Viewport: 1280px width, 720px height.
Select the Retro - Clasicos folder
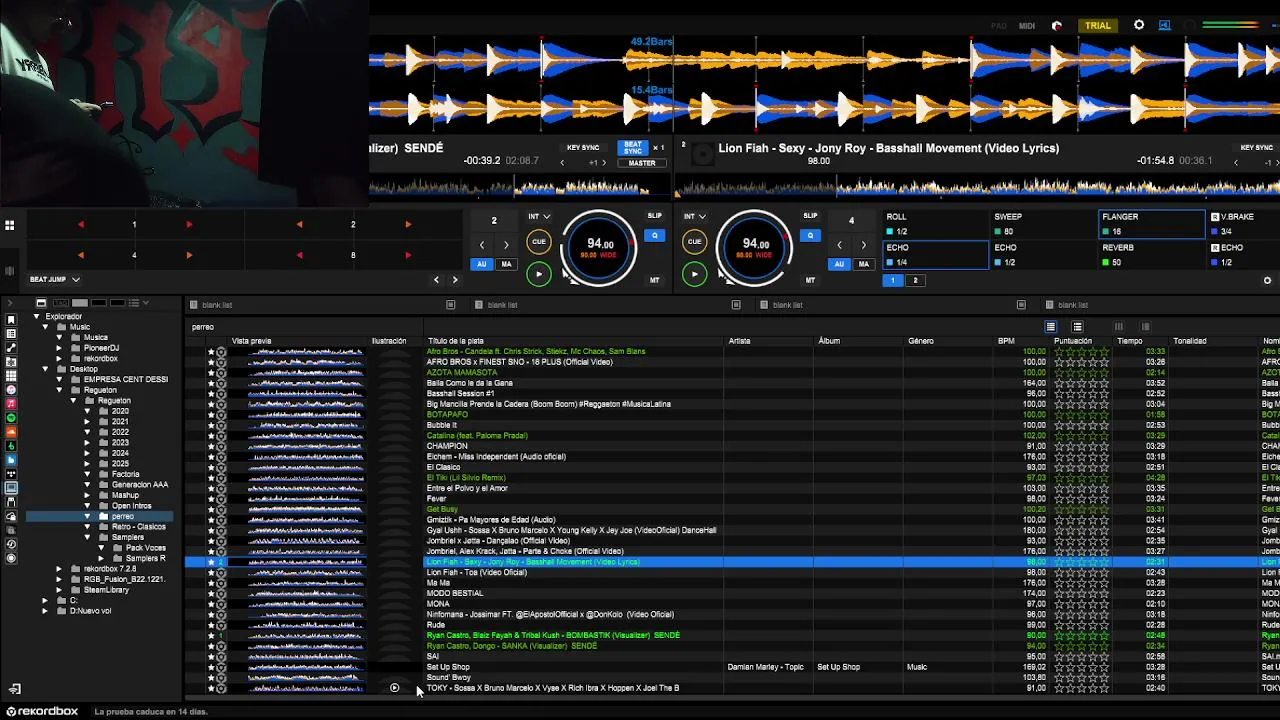(138, 527)
